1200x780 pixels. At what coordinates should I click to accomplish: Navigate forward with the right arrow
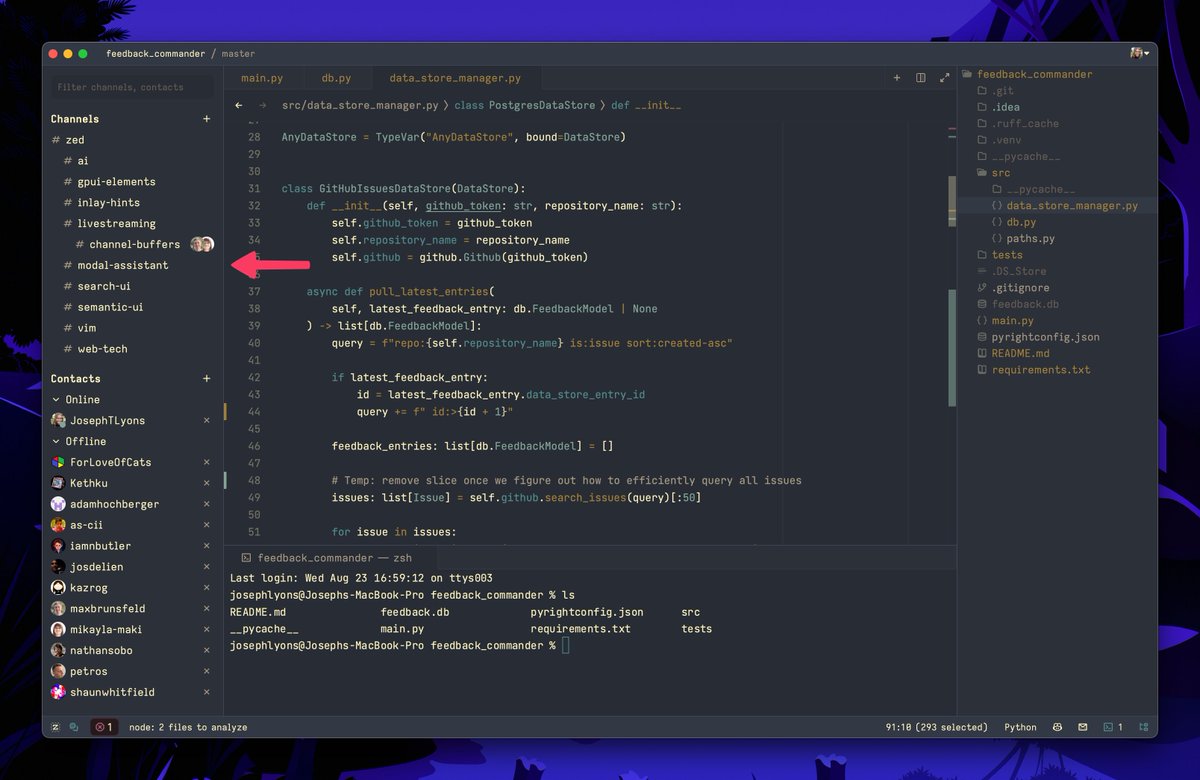tap(262, 105)
